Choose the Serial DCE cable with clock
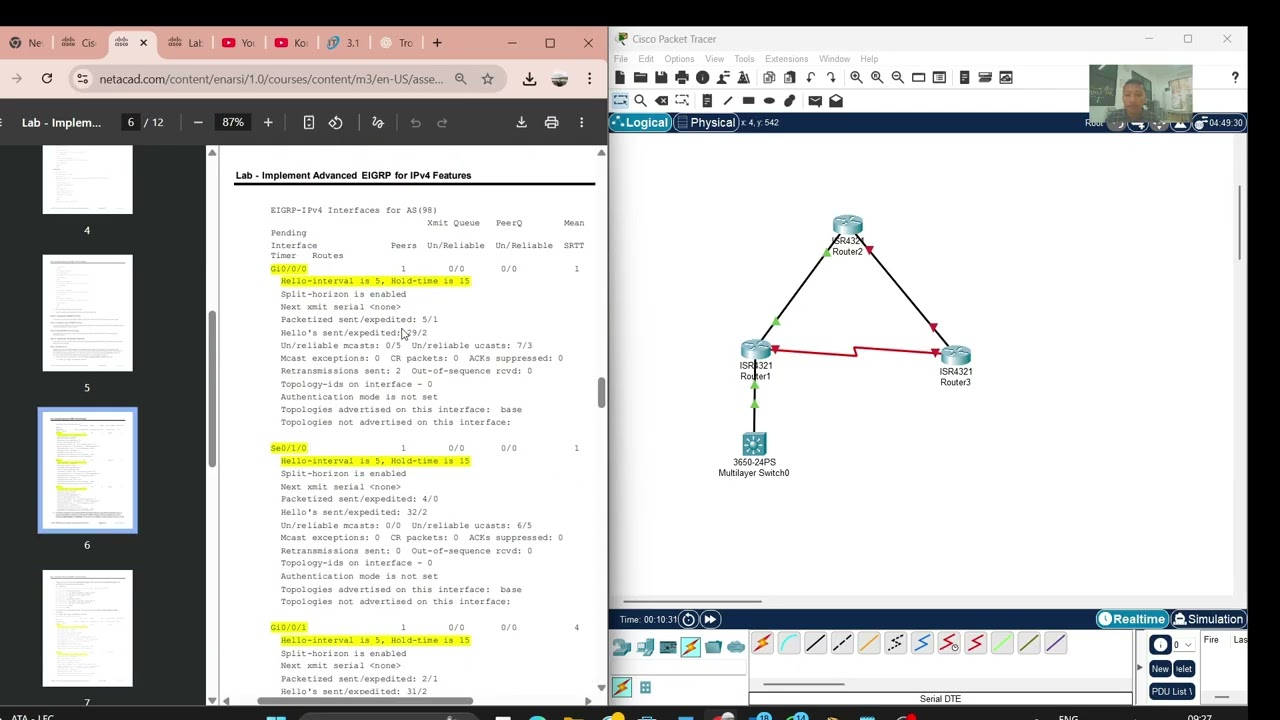The height and width of the screenshot is (720, 1280). pos(948,644)
